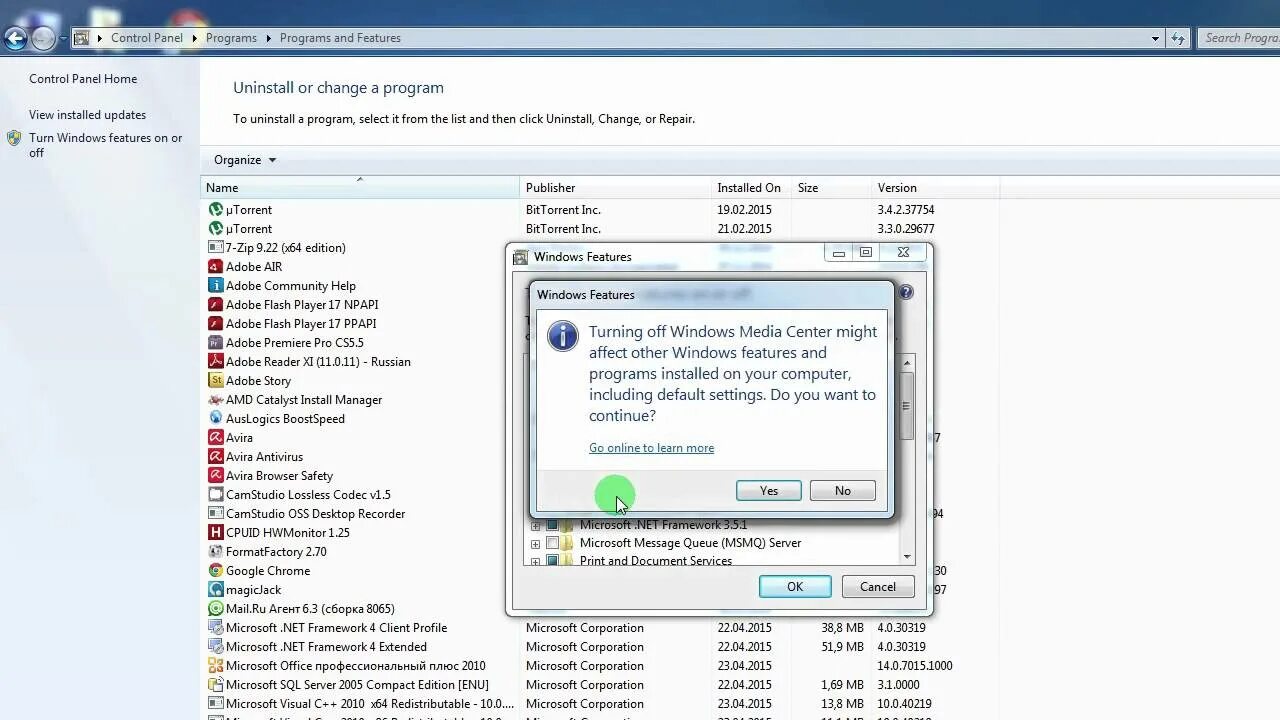Sort list by the Size column header
The height and width of the screenshot is (720, 1280).
pyautogui.click(x=831, y=188)
